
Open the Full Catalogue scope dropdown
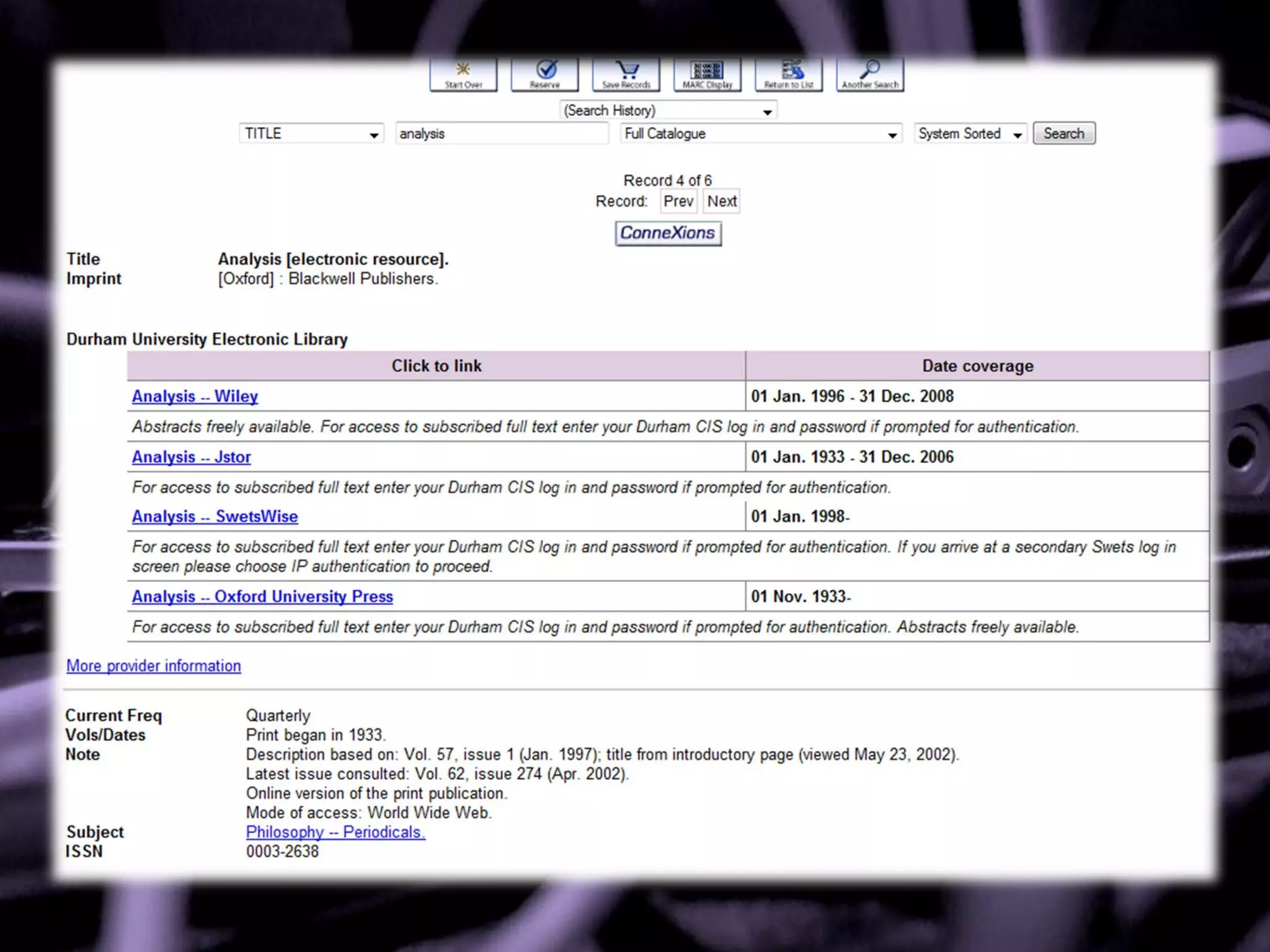pyautogui.click(x=760, y=134)
